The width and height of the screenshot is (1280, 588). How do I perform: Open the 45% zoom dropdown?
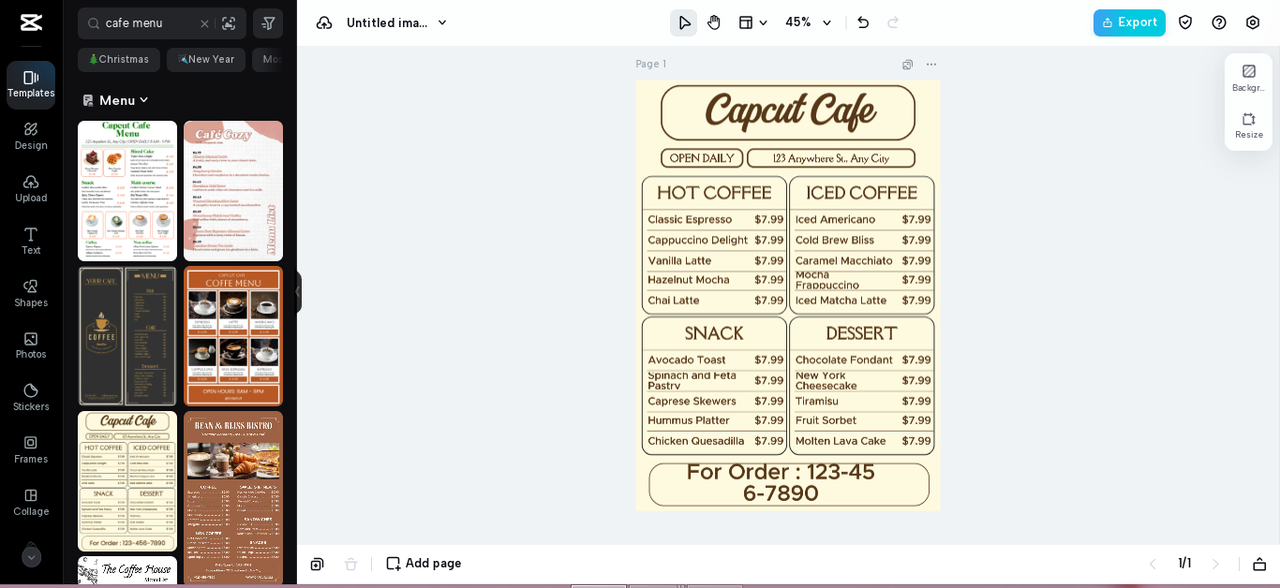pyautogui.click(x=808, y=23)
